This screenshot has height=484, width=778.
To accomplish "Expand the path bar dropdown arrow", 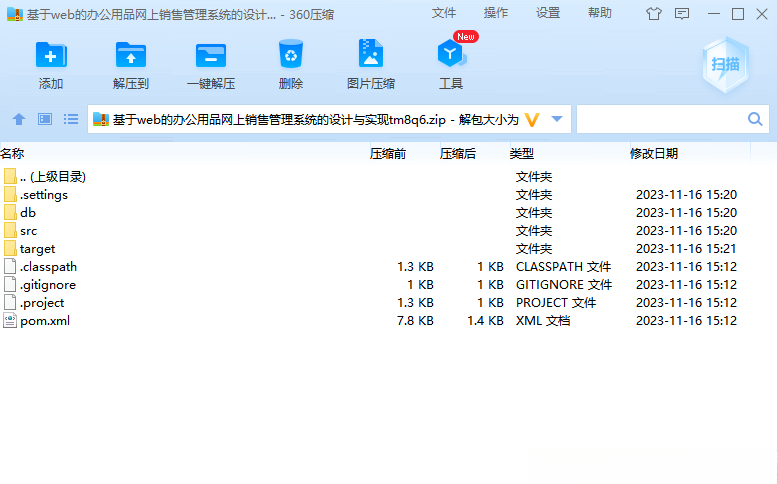I will click(557, 119).
